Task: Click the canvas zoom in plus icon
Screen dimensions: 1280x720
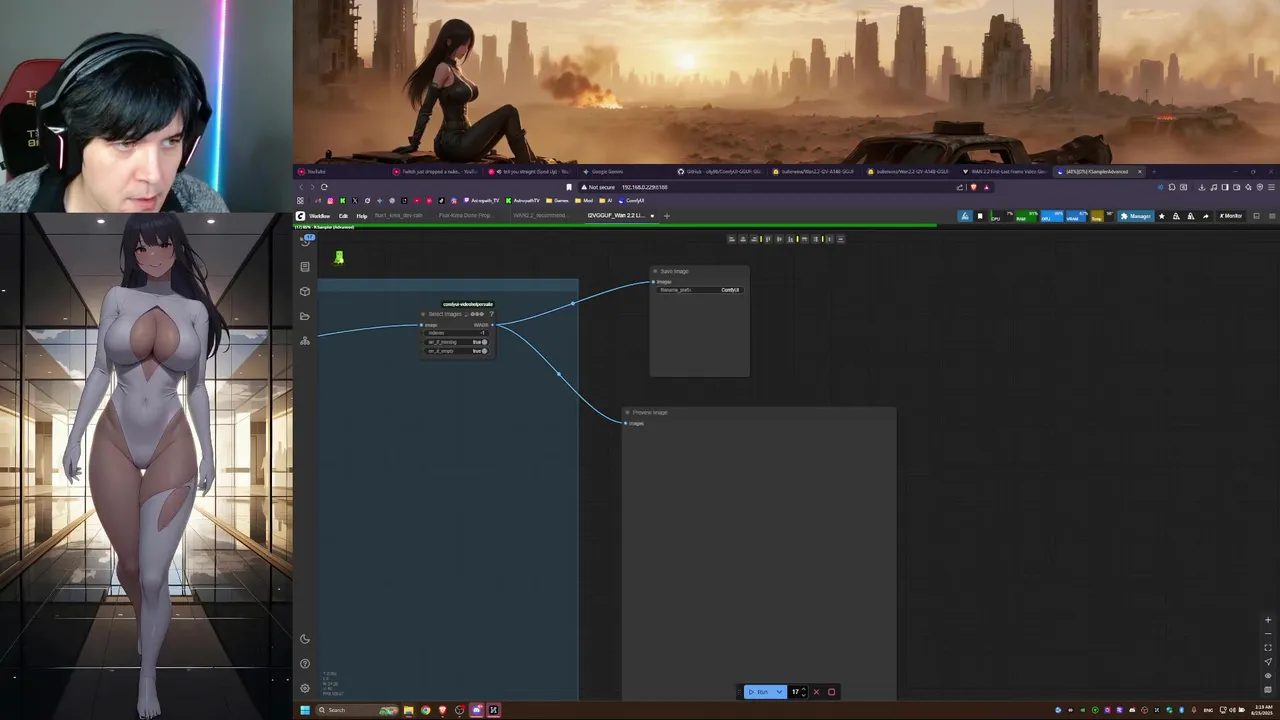Action: coord(1268,620)
